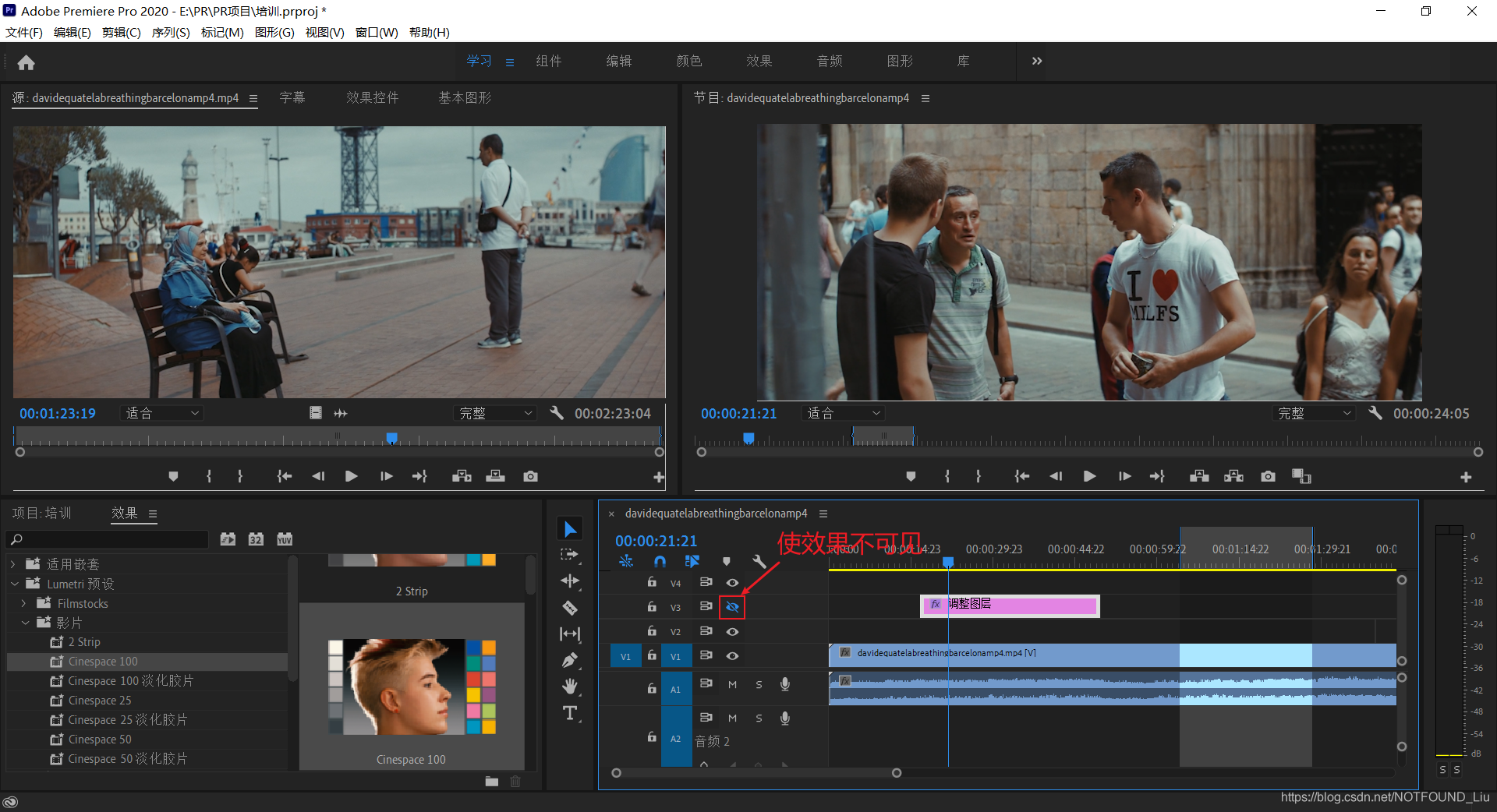Image resolution: width=1497 pixels, height=812 pixels.
Task: Collapse the Lumetri 预设 folder
Action: [14, 584]
